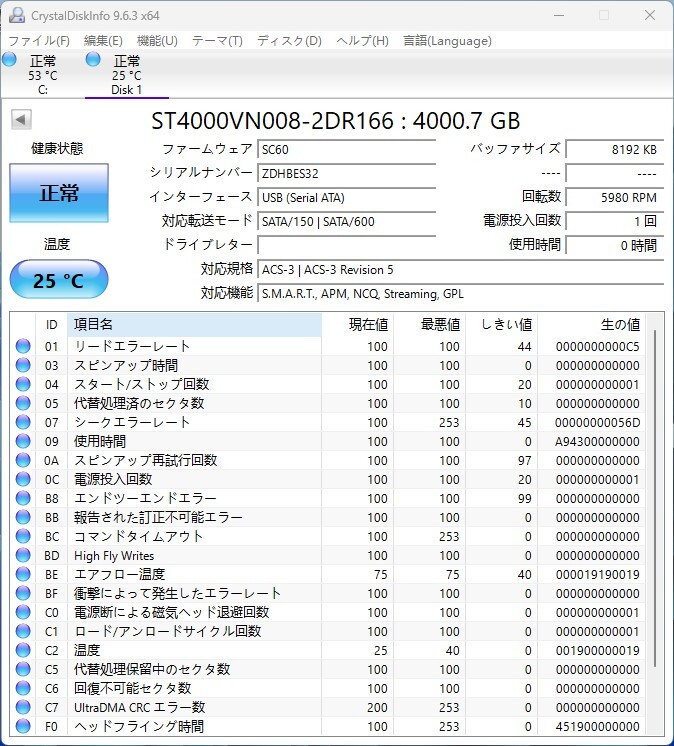Switch to the C: drive tab
Viewport: 674px width, 746px height.
click(42, 75)
